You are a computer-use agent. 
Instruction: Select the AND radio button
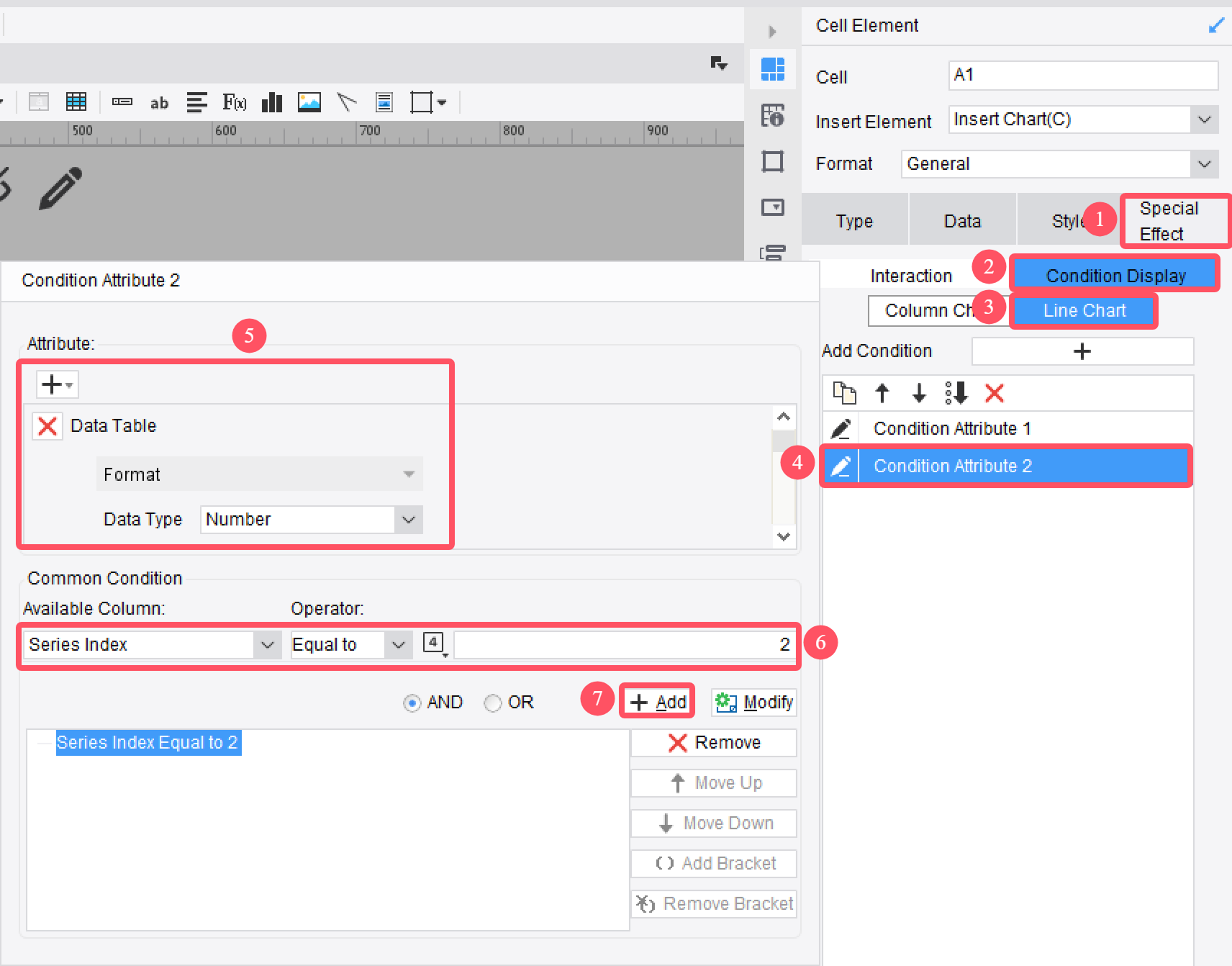pos(412,703)
